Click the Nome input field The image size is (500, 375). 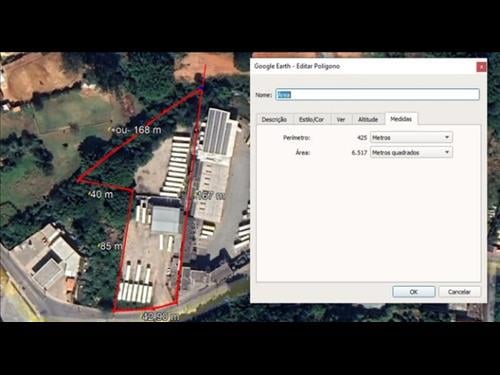(377, 95)
